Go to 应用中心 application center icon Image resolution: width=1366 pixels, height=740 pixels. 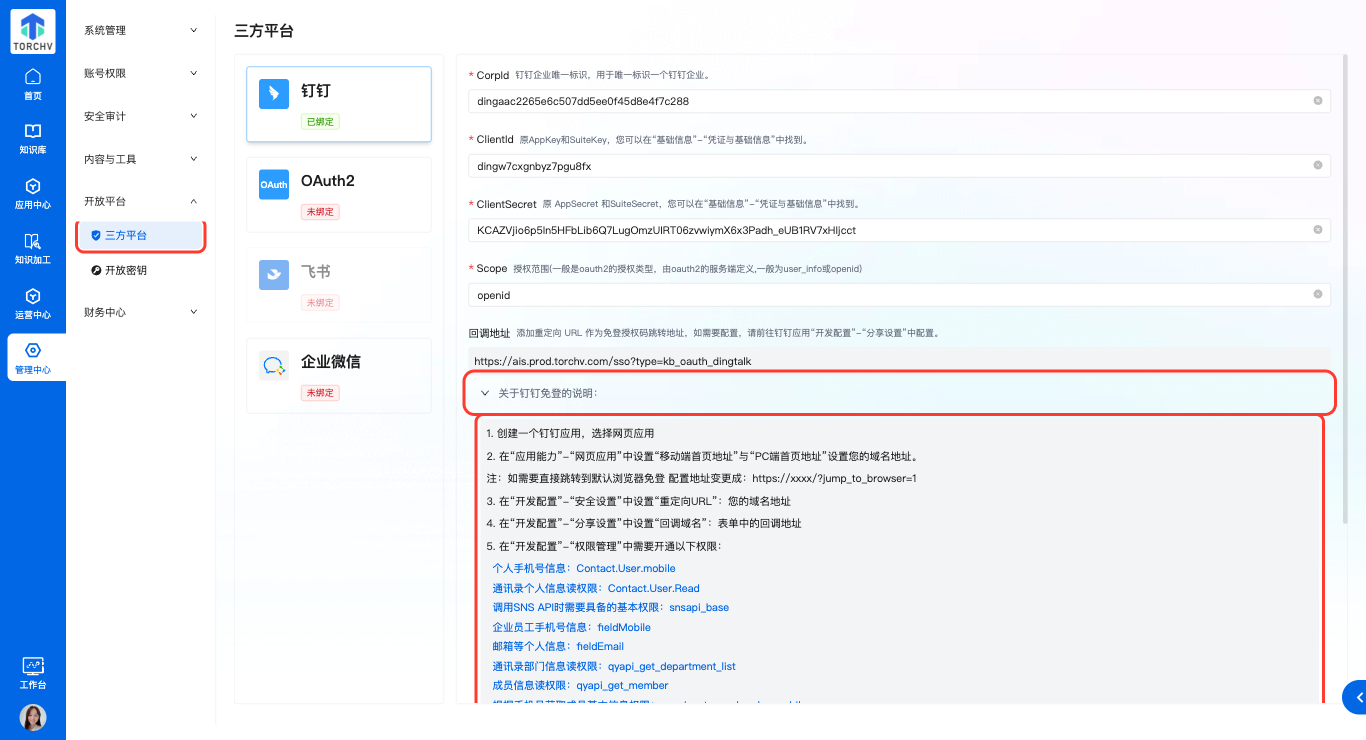tap(33, 194)
